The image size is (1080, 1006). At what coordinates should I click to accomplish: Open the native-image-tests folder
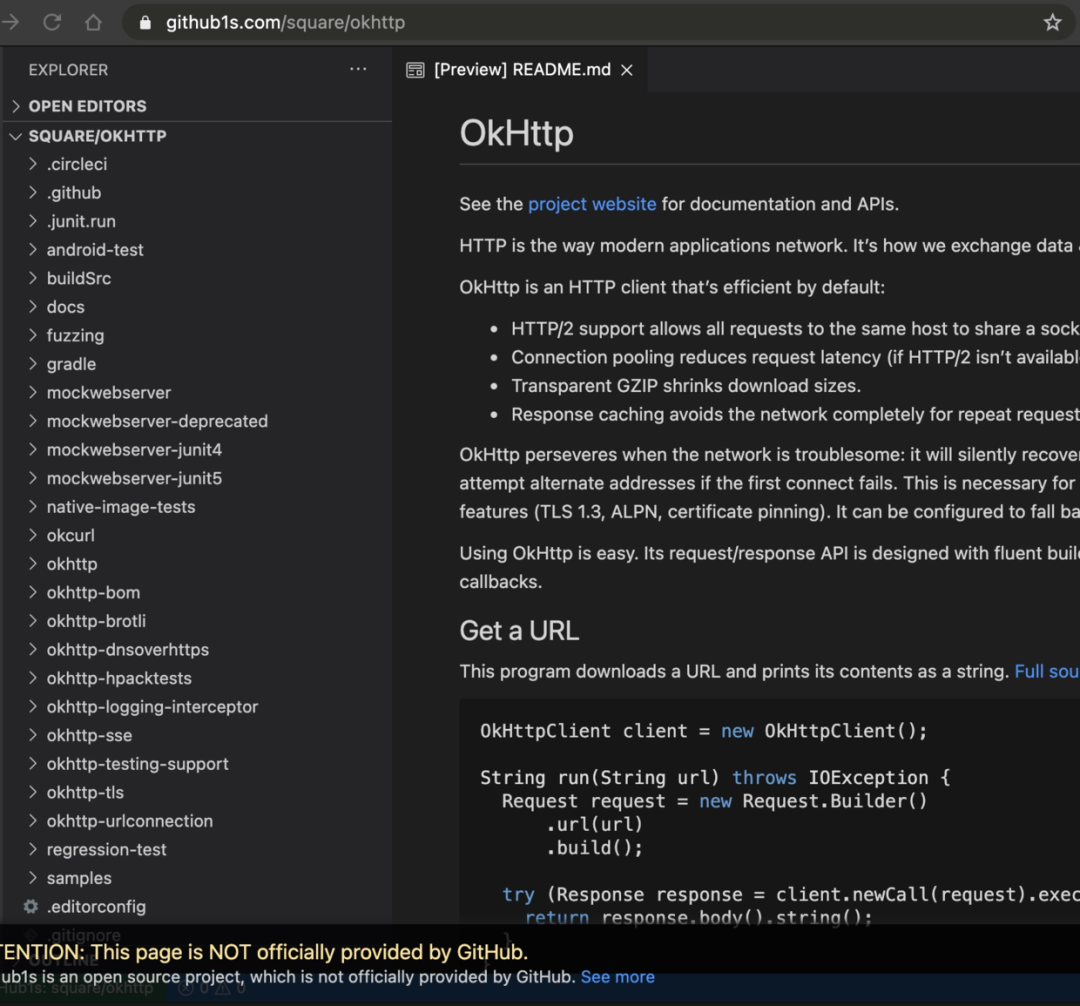pos(196,507)
